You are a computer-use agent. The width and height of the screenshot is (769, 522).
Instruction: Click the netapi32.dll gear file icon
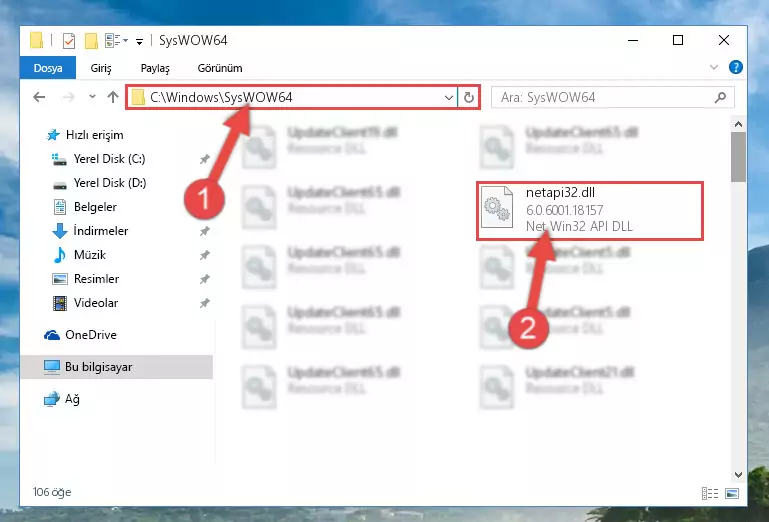pos(496,207)
